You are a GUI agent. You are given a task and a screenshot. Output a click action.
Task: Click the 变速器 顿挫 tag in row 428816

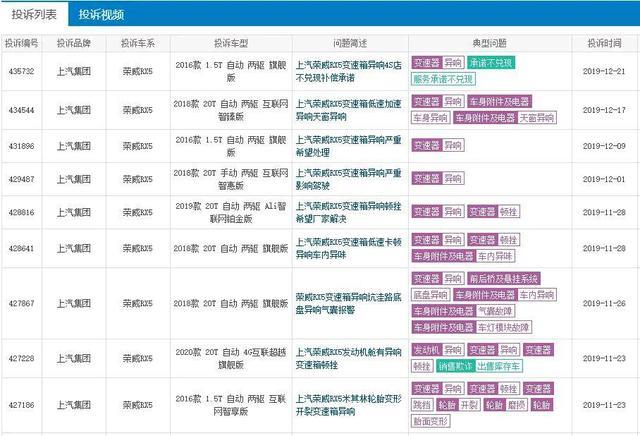(x=493, y=211)
